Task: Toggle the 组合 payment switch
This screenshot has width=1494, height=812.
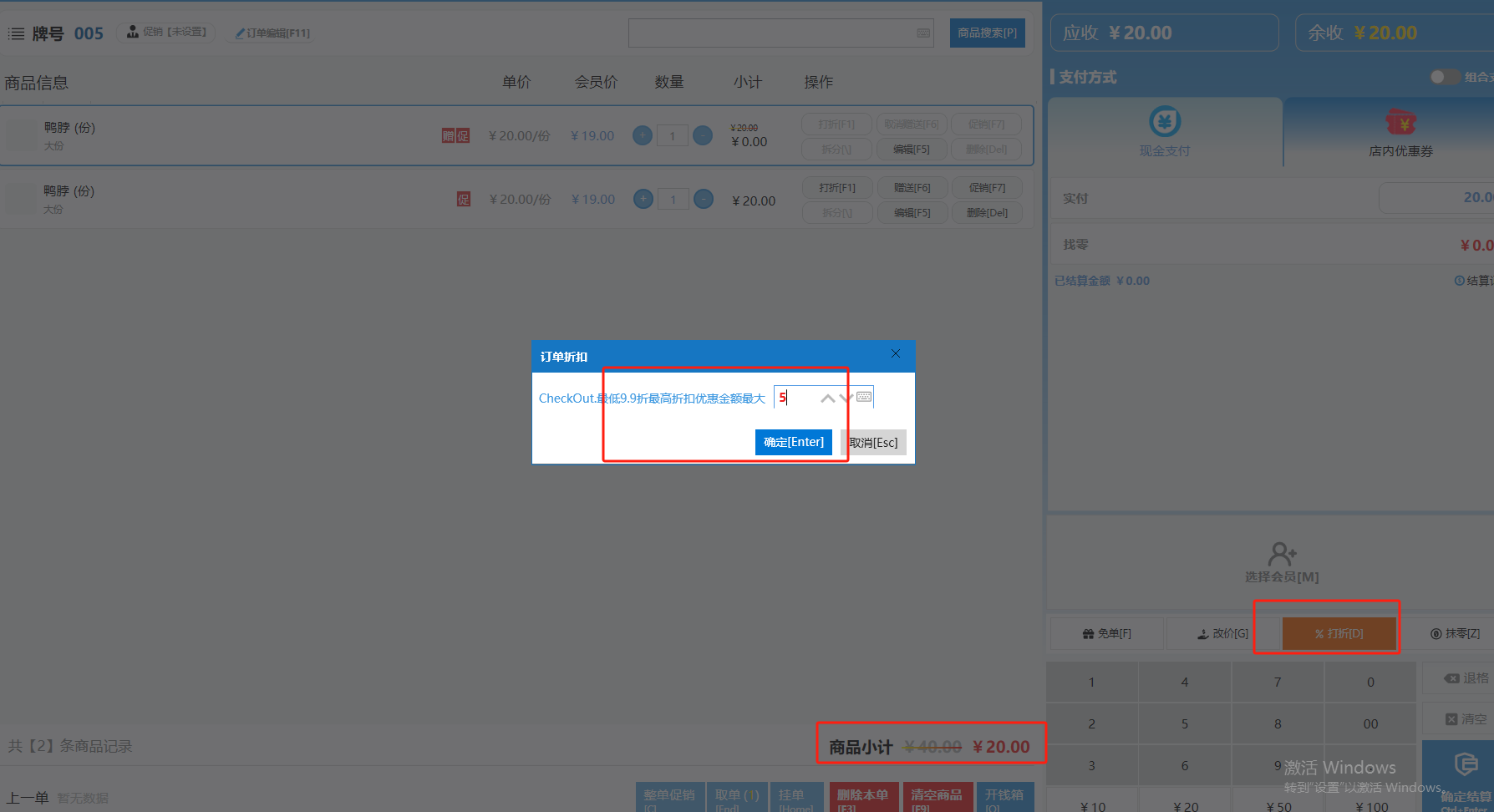Action: 1444,77
